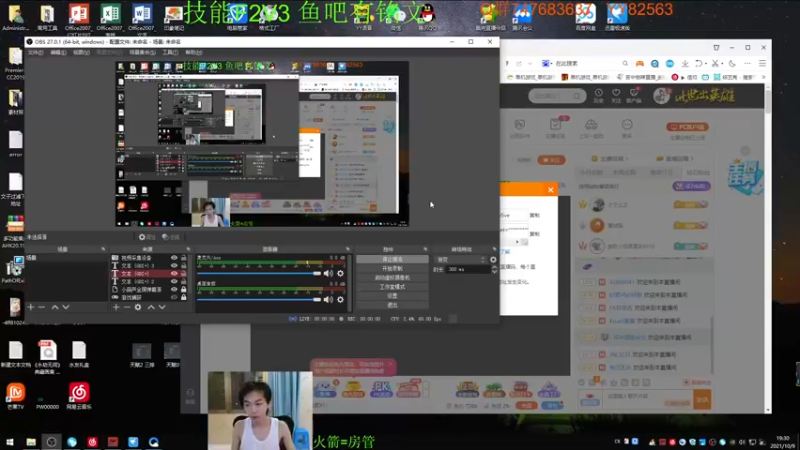Open the three-dot more menu in the browser toolbar
This screenshot has width=800, height=450.
pos(747,63)
